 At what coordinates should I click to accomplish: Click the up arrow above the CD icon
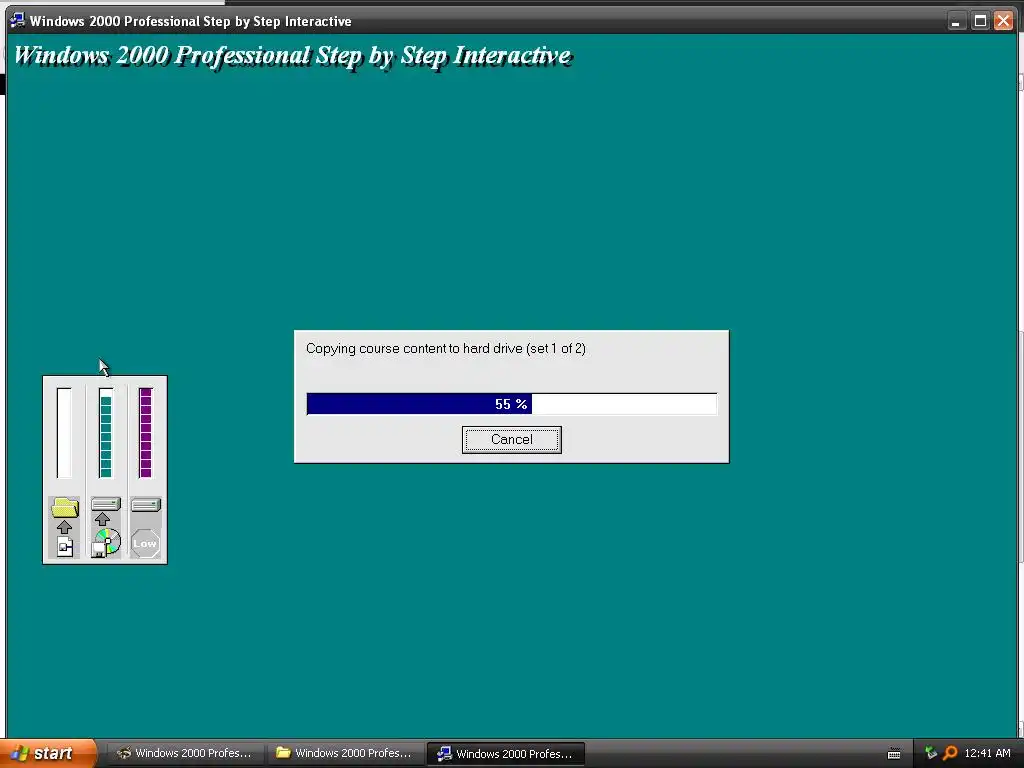pos(103,519)
